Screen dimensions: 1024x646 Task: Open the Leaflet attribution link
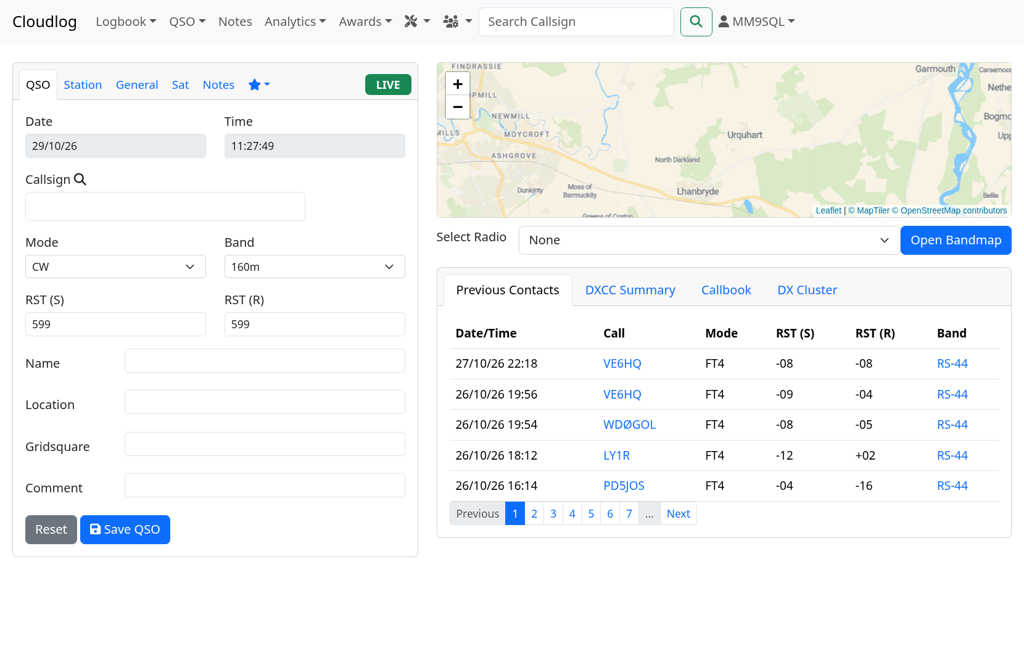coord(828,210)
